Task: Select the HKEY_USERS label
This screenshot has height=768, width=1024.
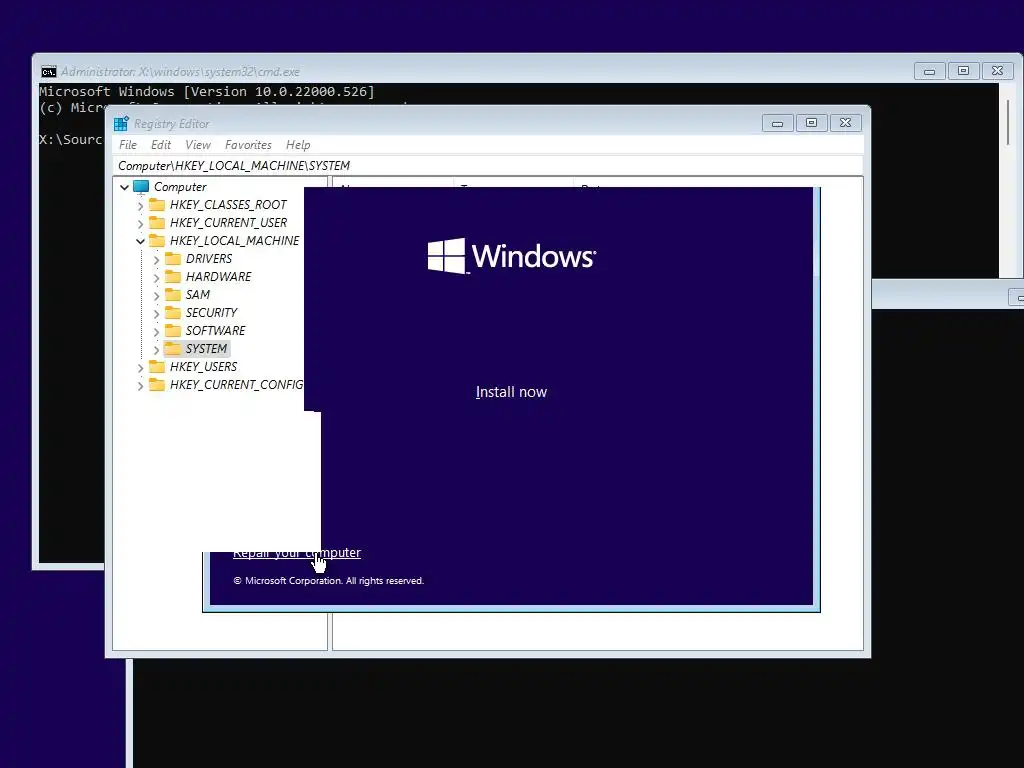Action: coord(203,366)
